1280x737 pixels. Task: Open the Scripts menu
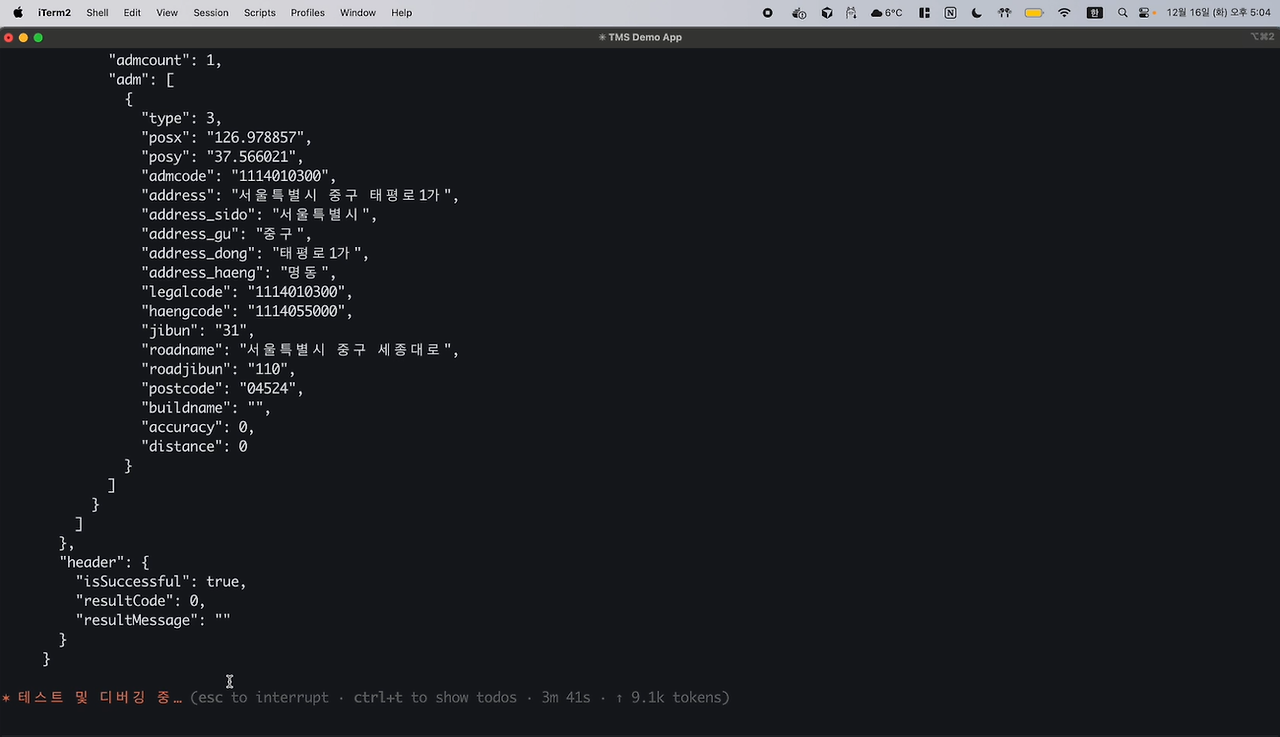[x=260, y=13]
